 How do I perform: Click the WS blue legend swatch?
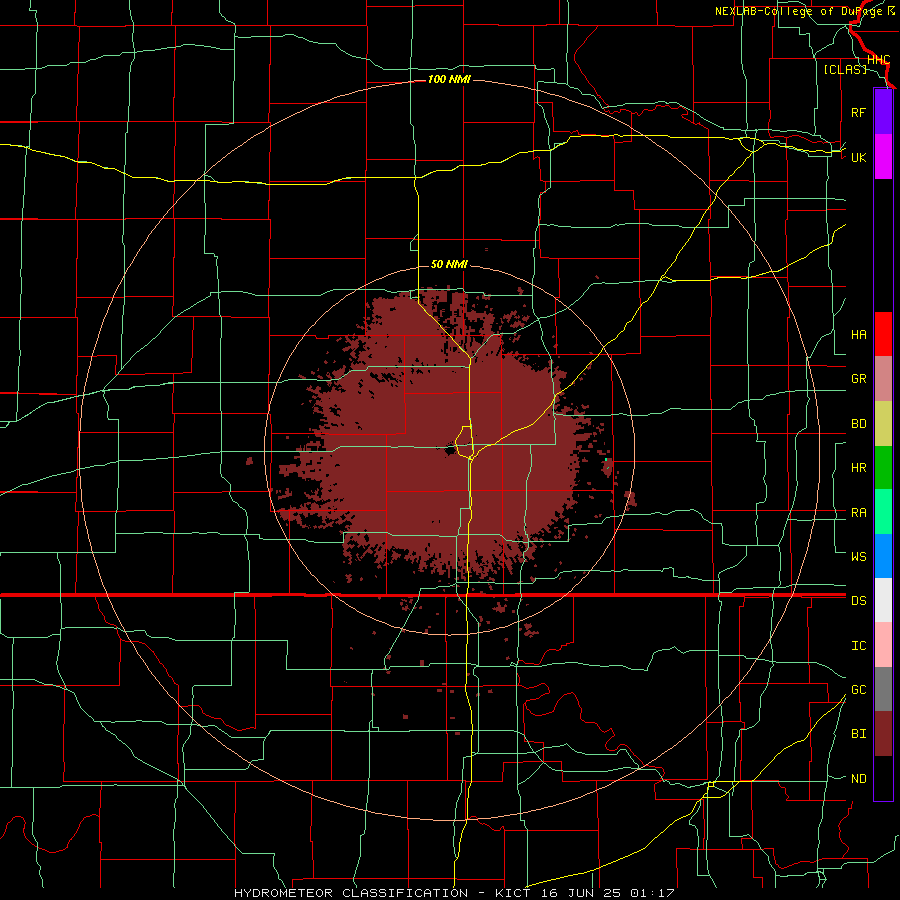click(883, 556)
